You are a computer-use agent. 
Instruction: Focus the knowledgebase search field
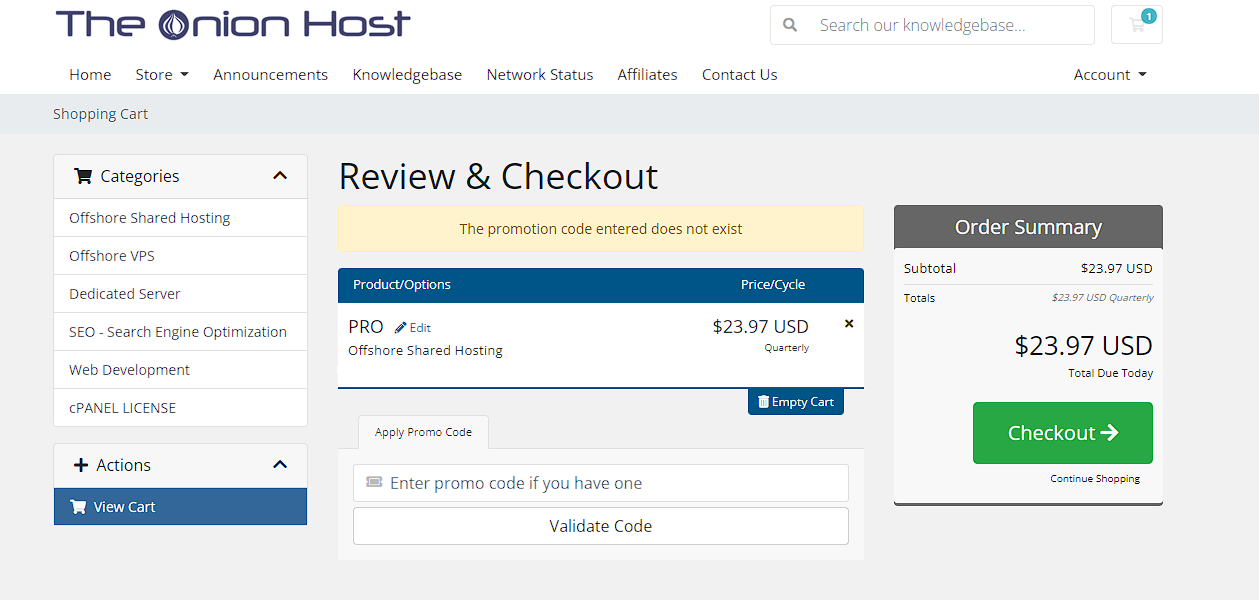[x=950, y=25]
